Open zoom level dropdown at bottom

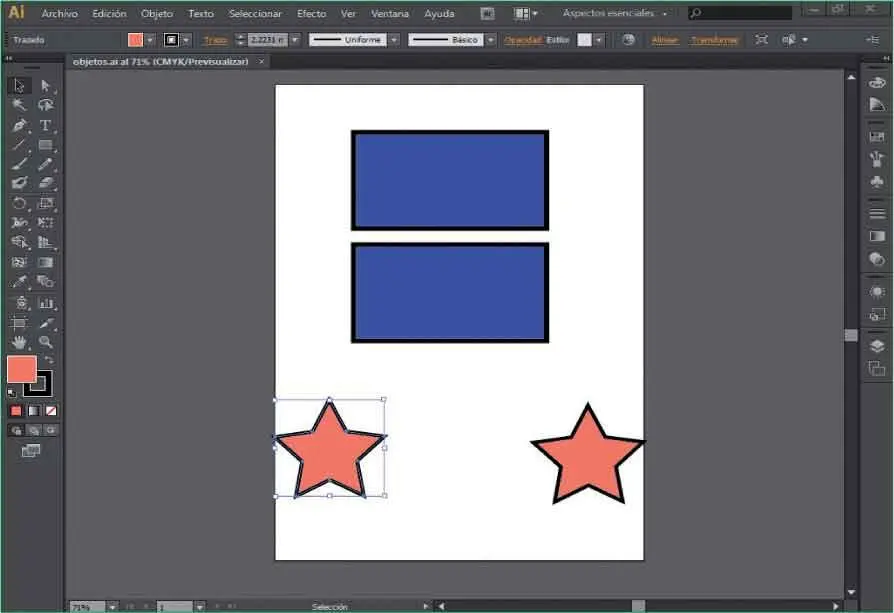112,607
